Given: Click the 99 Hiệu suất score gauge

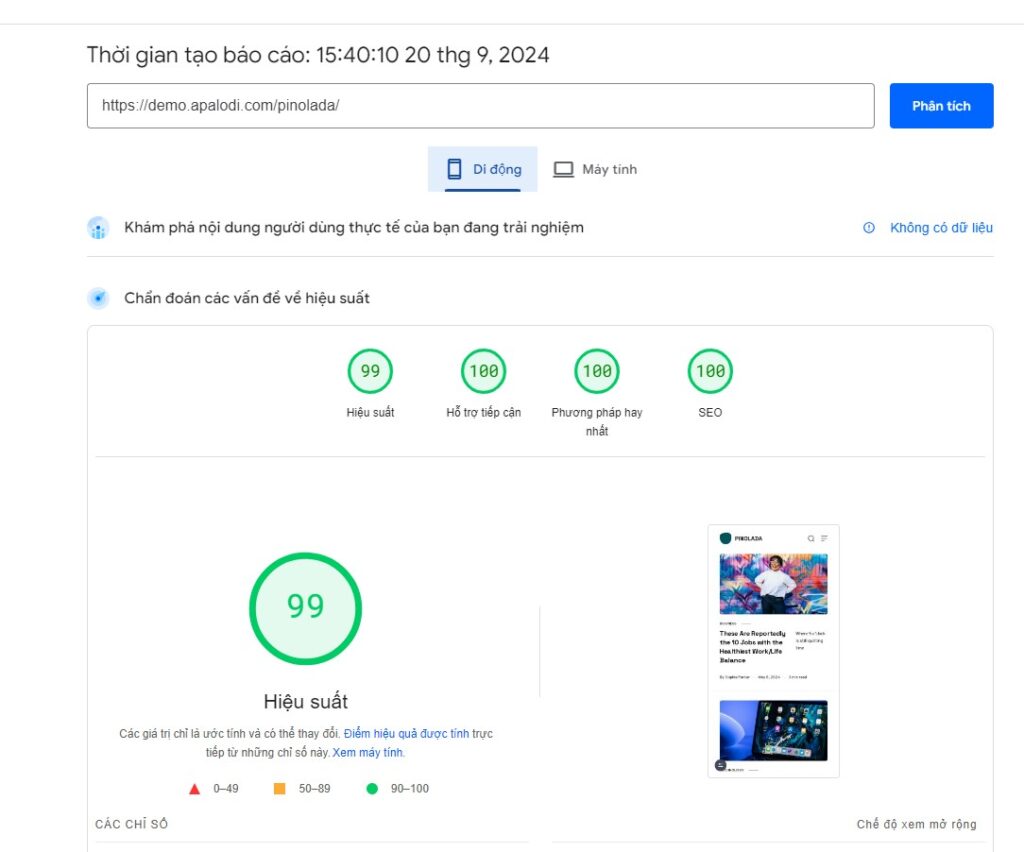Looking at the screenshot, I should [x=370, y=370].
